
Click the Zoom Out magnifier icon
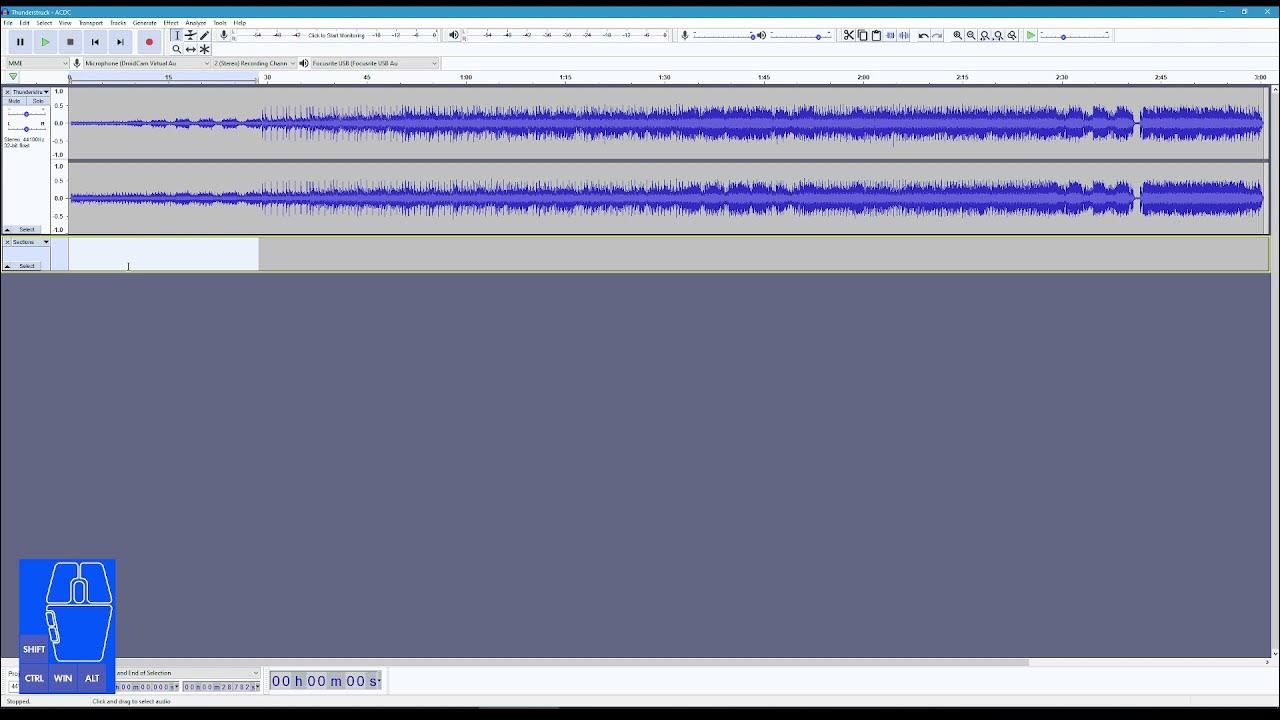click(971, 35)
